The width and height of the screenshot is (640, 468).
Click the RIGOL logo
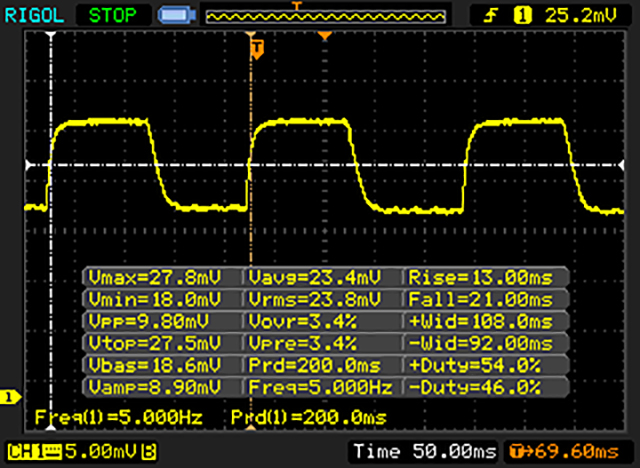tap(34, 16)
